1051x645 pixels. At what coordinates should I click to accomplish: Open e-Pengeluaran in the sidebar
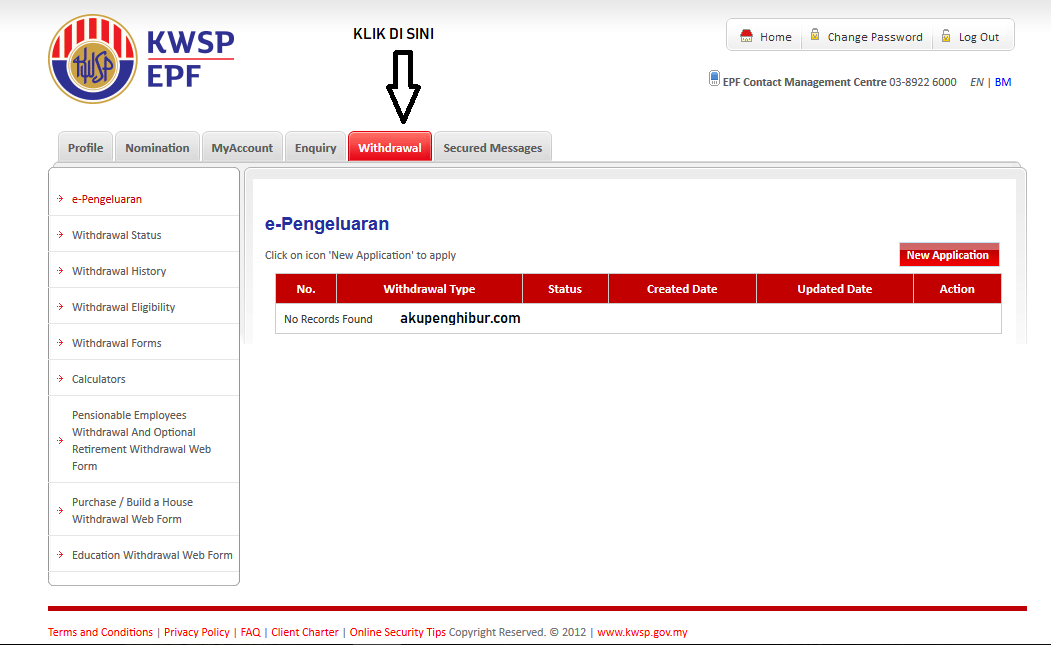click(x=107, y=199)
